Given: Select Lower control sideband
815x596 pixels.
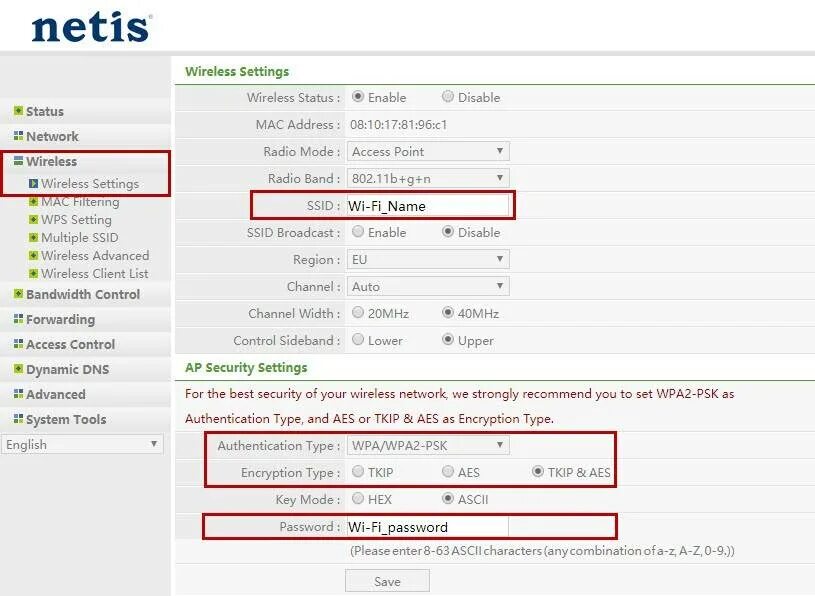Looking at the screenshot, I should click(358, 339).
